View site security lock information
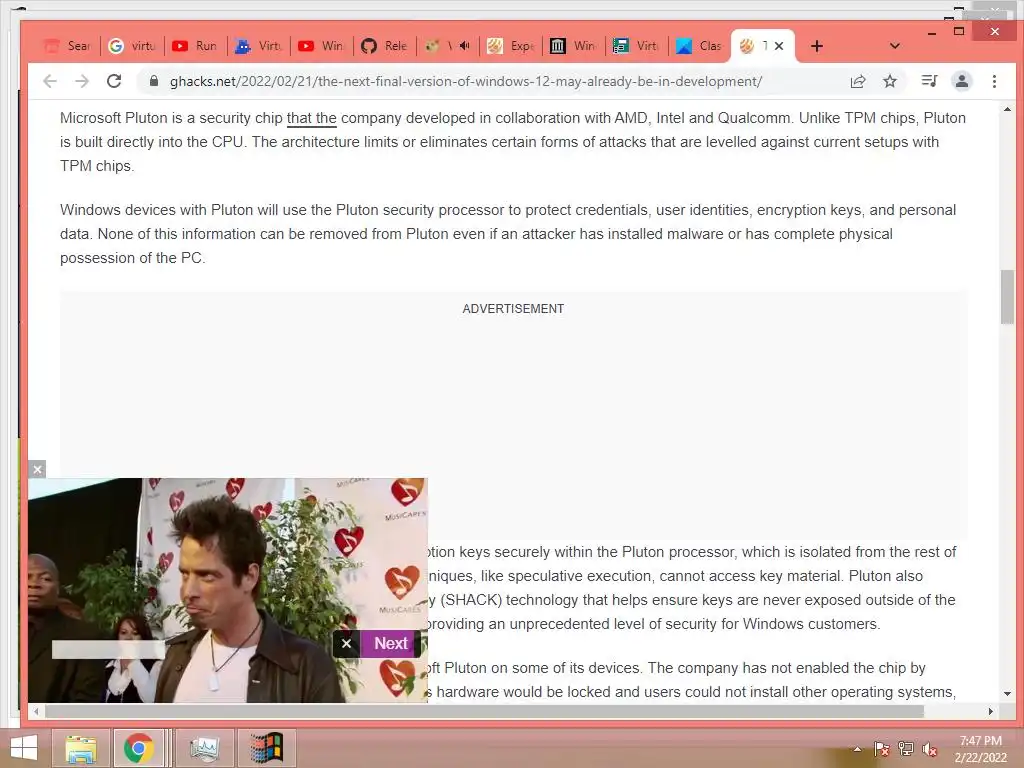Viewport: 1024px width, 768px height. pos(153,81)
